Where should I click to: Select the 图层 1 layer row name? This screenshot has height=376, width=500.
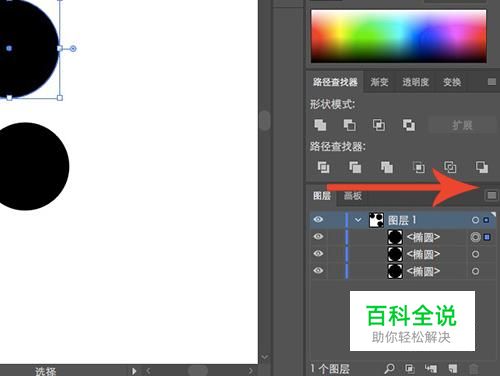[x=402, y=220]
